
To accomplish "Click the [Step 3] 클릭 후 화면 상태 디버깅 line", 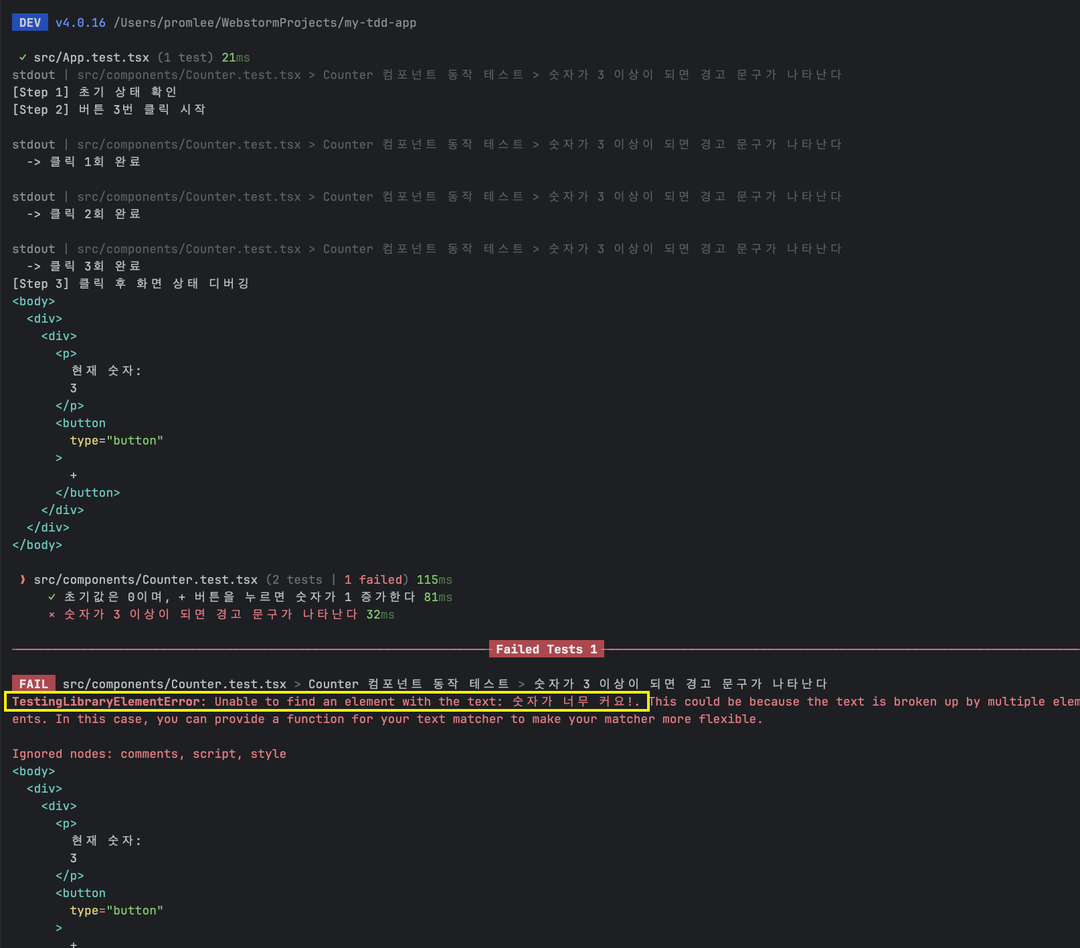I will point(130,283).
